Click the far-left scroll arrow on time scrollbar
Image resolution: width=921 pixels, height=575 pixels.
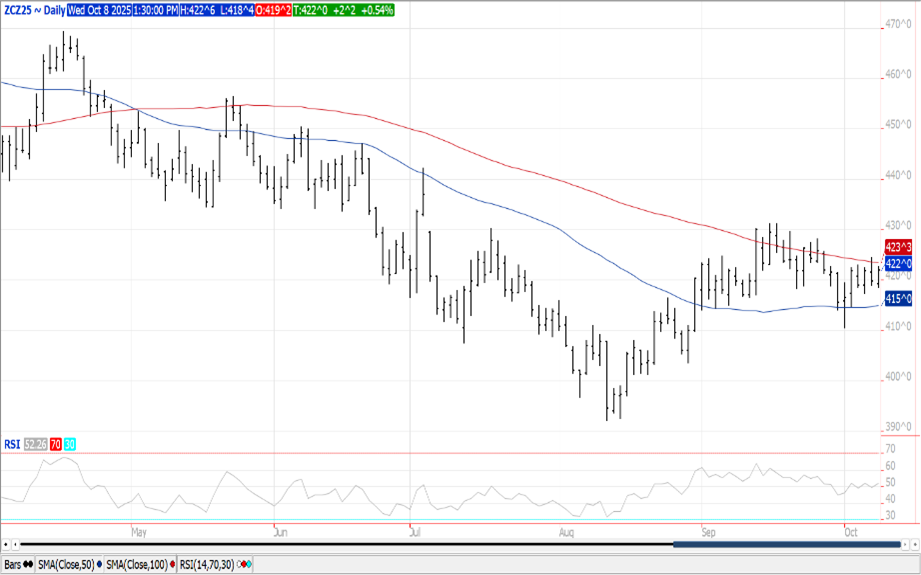click(x=5, y=545)
